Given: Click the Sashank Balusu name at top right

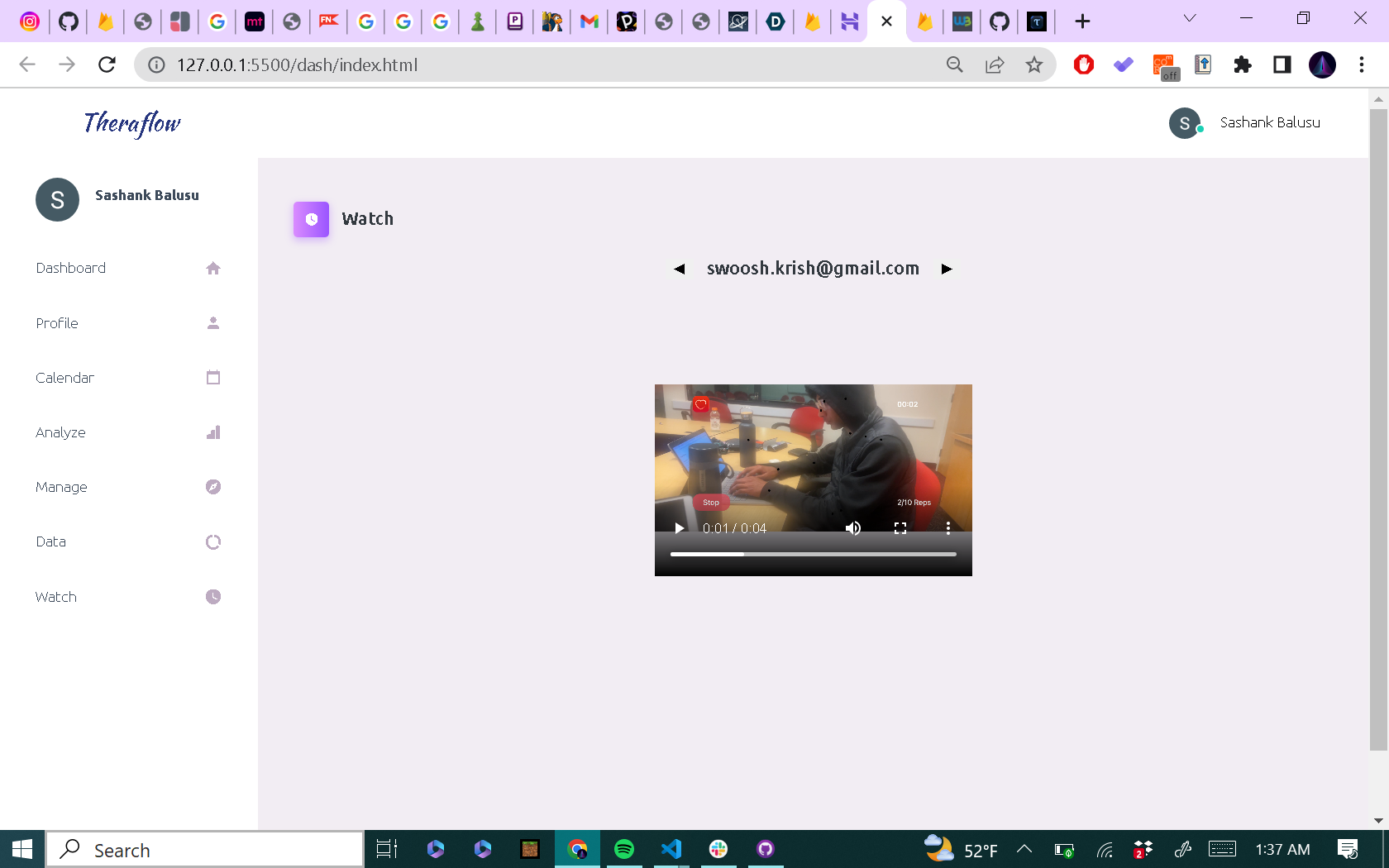Looking at the screenshot, I should [1270, 122].
